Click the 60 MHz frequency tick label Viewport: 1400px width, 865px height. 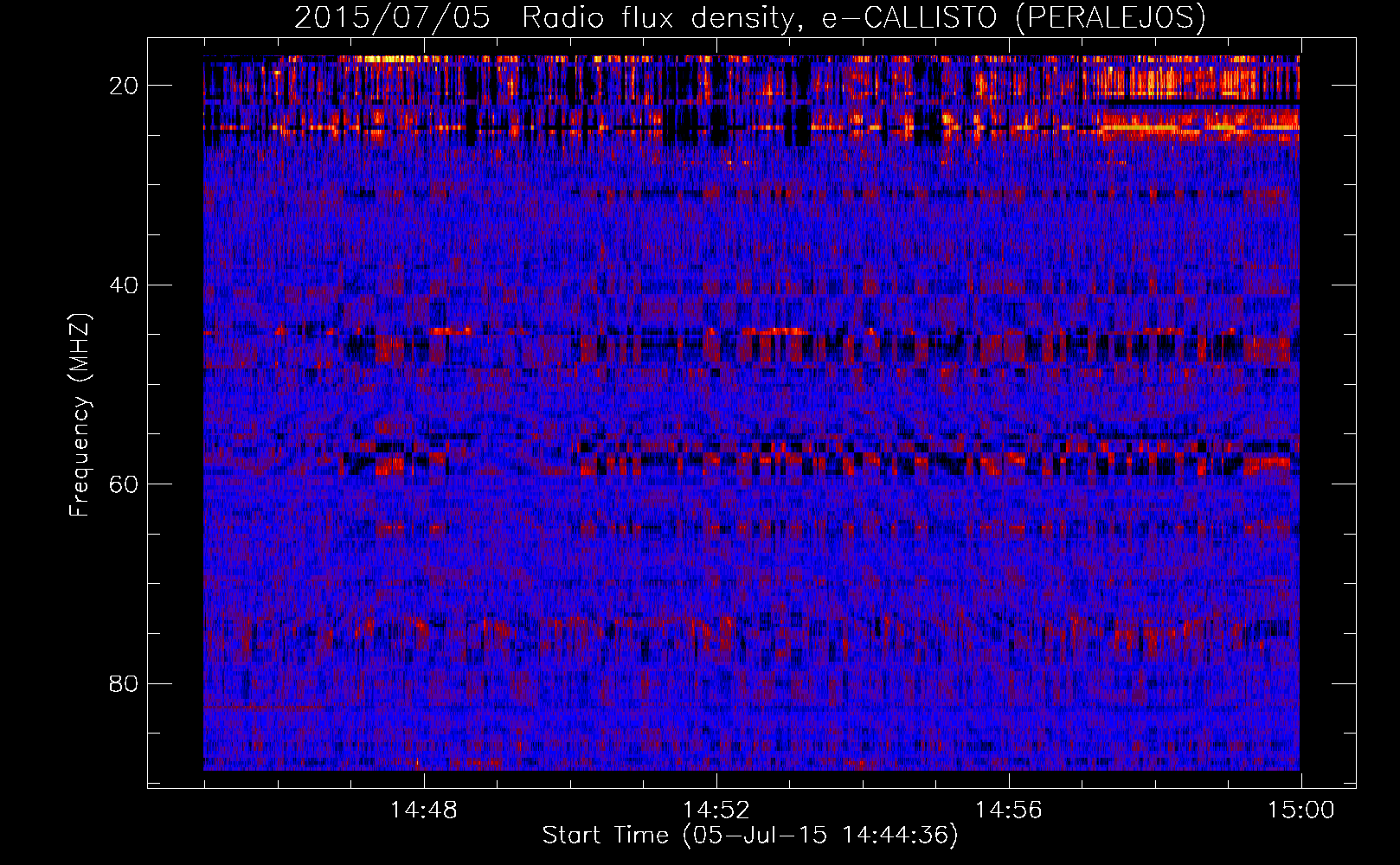coord(124,484)
